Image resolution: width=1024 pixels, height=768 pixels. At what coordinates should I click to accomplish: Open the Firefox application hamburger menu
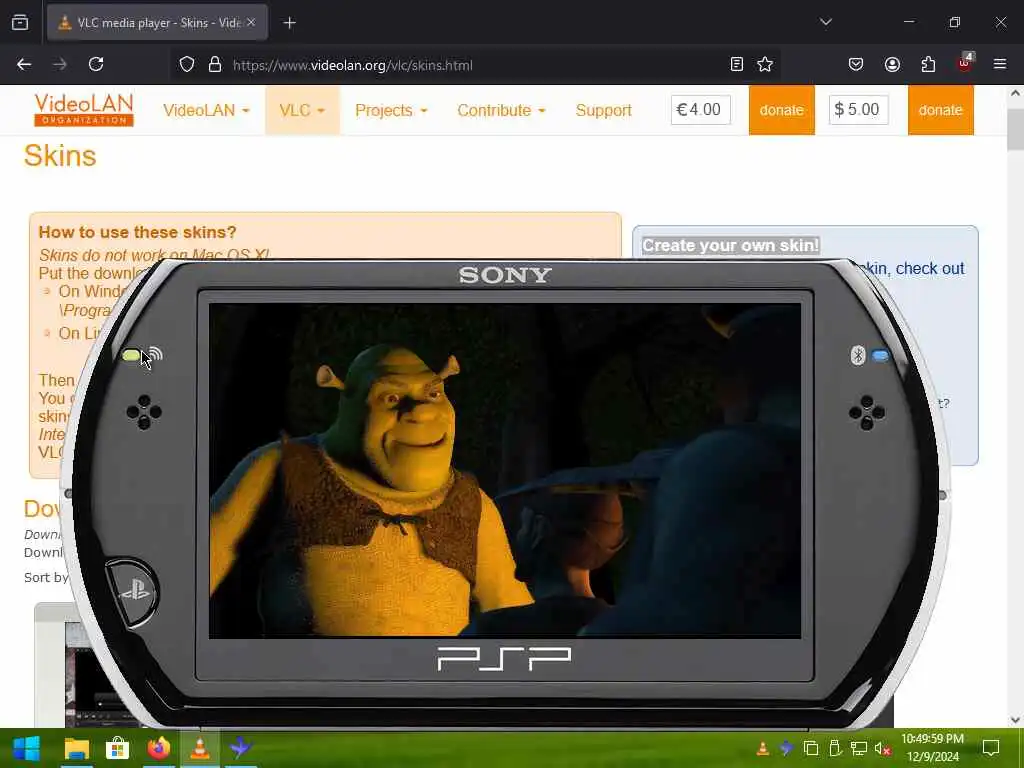(1000, 64)
